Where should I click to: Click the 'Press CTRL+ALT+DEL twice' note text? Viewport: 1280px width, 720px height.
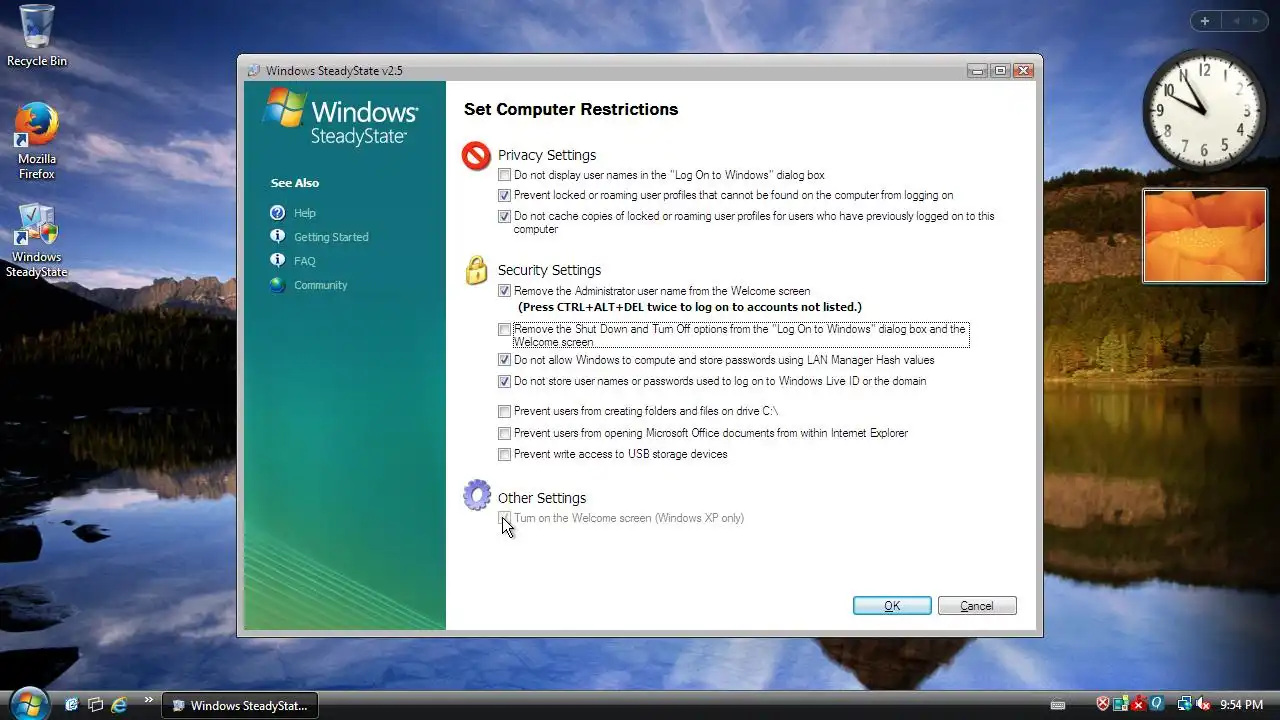click(690, 307)
